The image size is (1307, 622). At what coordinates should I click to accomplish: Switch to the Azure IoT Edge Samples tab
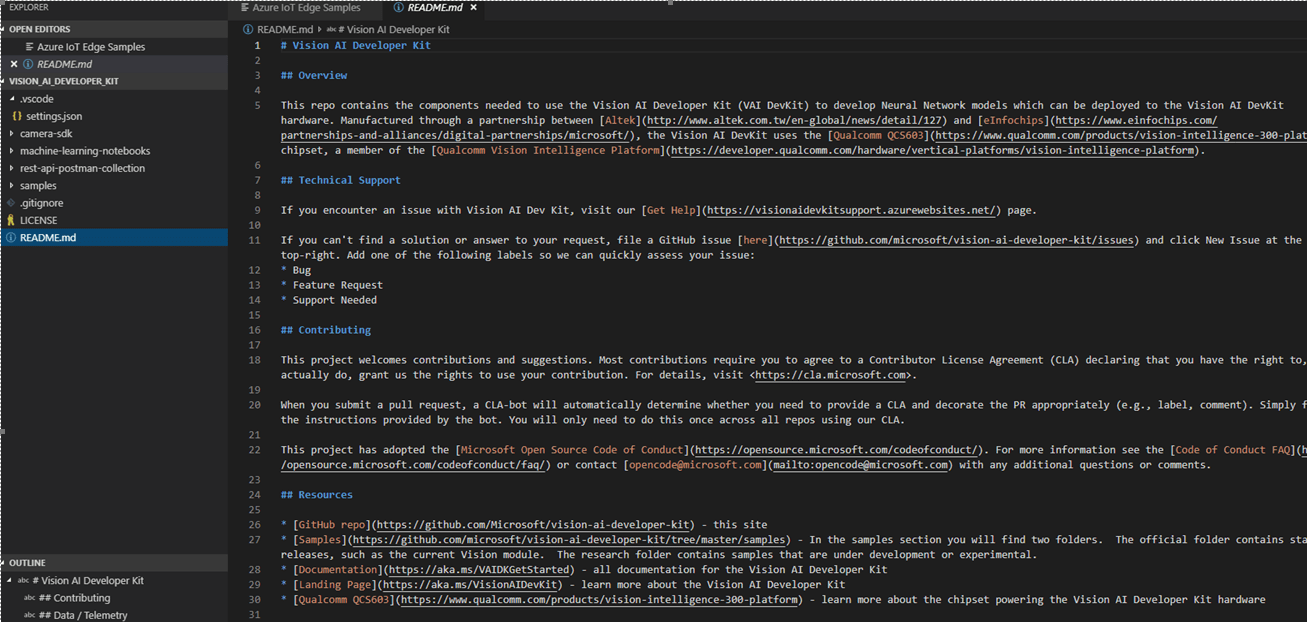click(x=307, y=8)
